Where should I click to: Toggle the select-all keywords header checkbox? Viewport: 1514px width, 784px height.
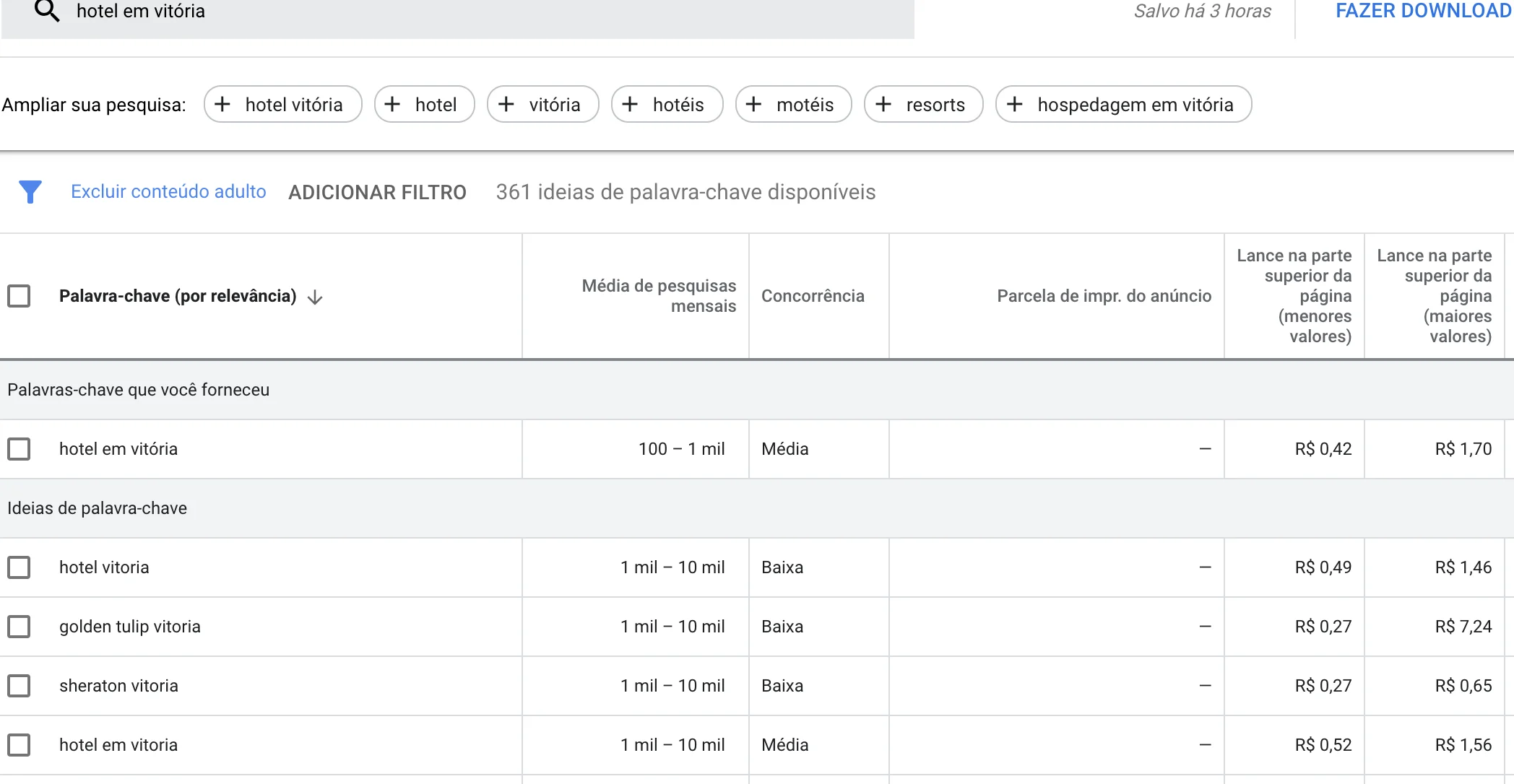[19, 296]
